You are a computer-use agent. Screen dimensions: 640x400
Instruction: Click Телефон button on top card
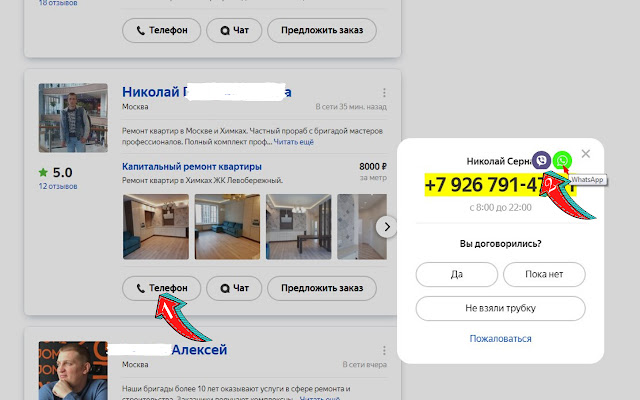pos(162,31)
